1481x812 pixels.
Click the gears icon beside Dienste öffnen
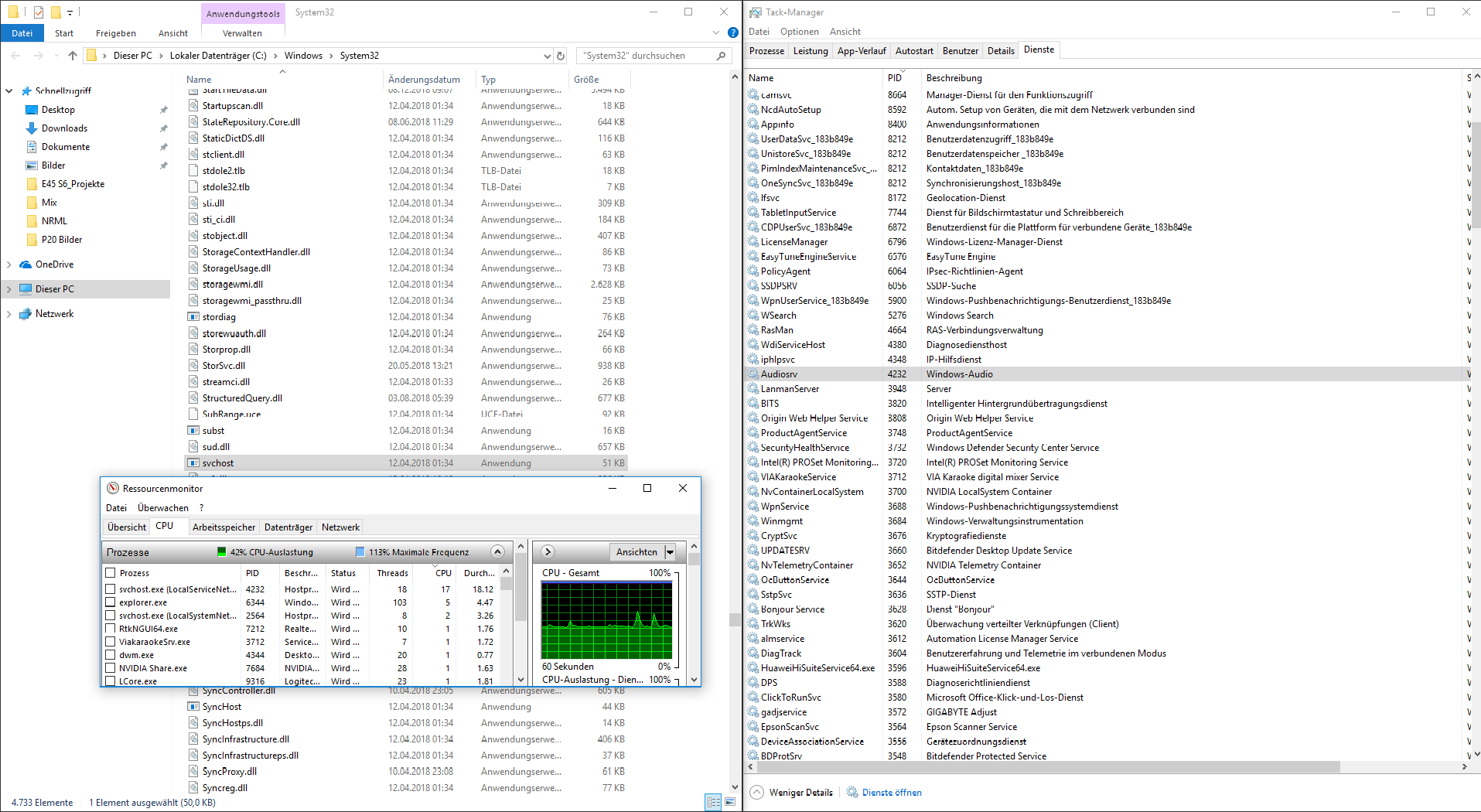[x=852, y=793]
